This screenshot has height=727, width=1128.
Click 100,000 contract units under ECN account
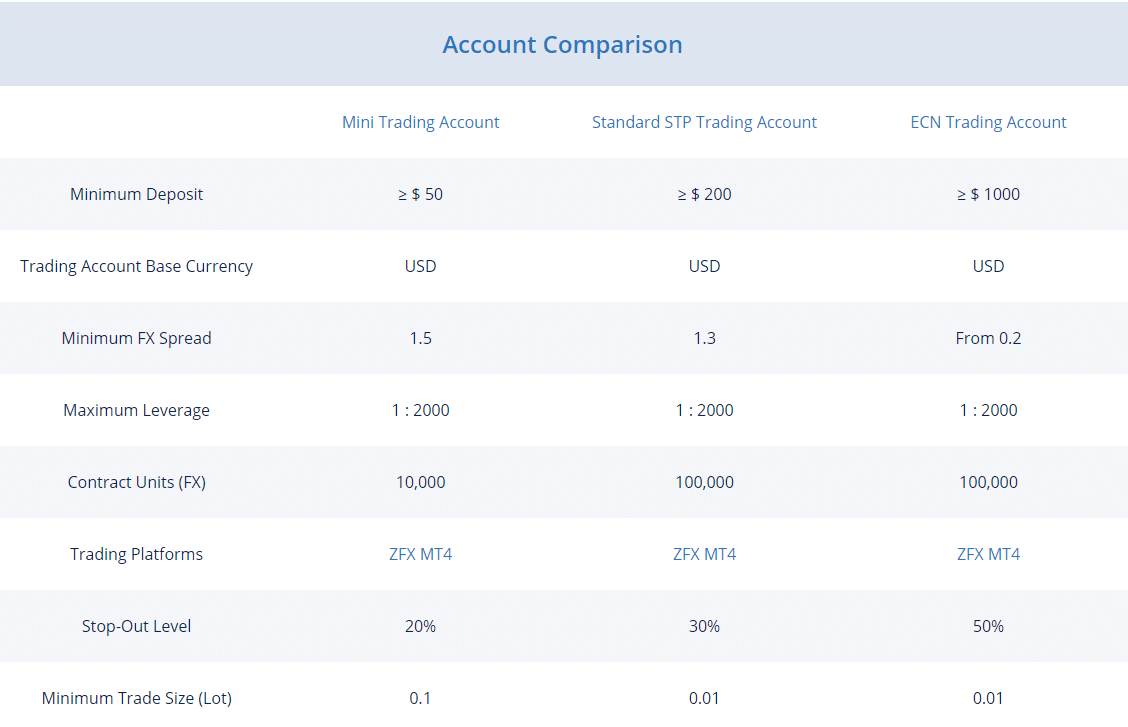(988, 482)
